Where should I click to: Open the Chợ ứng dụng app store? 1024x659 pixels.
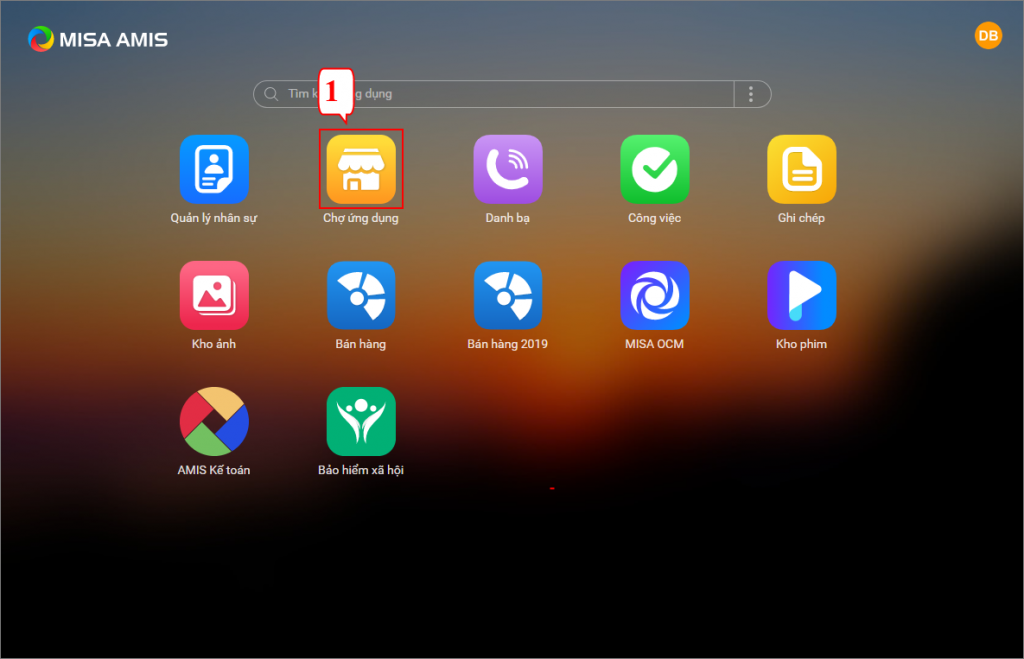click(x=361, y=169)
